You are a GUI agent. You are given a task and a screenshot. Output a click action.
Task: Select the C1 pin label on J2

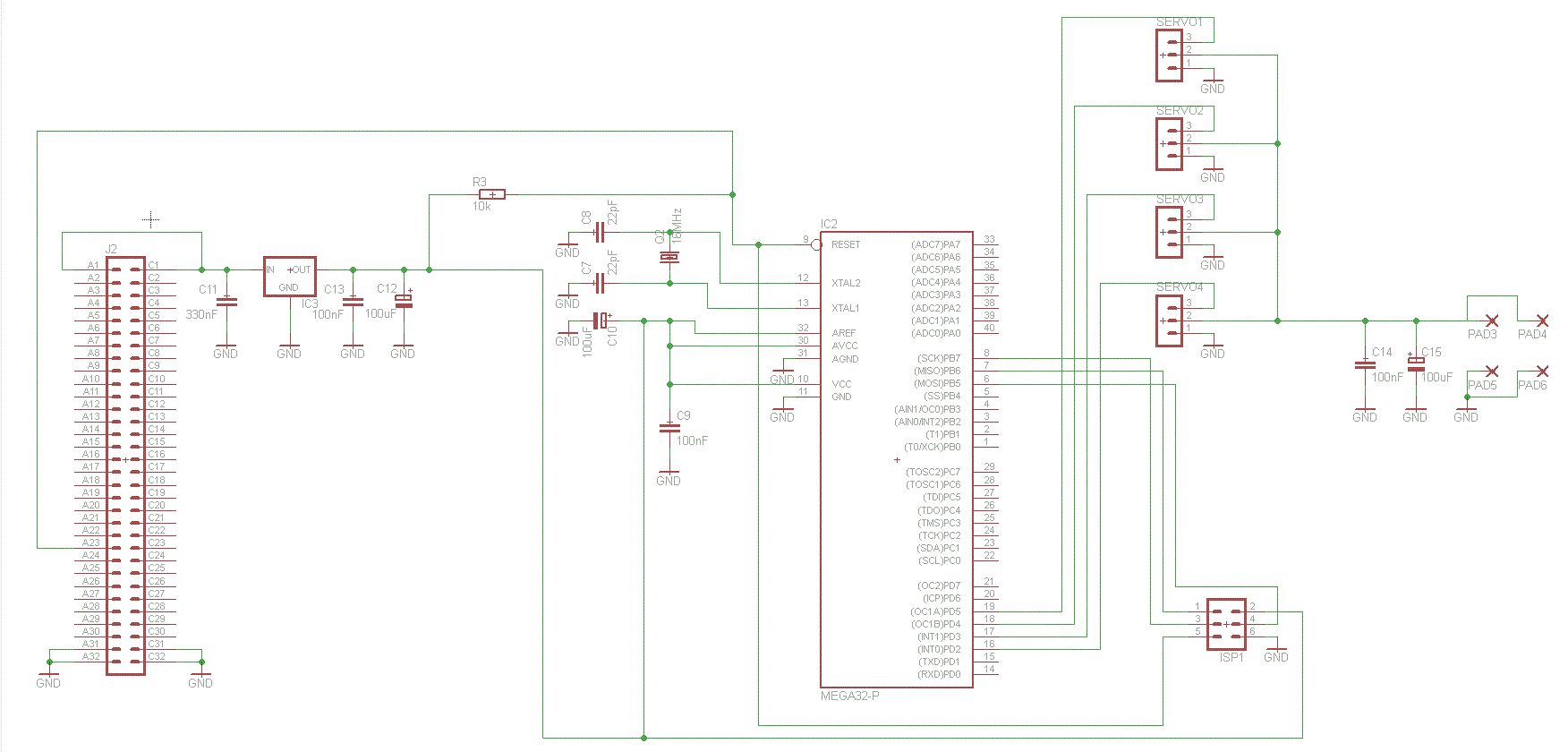click(x=154, y=266)
